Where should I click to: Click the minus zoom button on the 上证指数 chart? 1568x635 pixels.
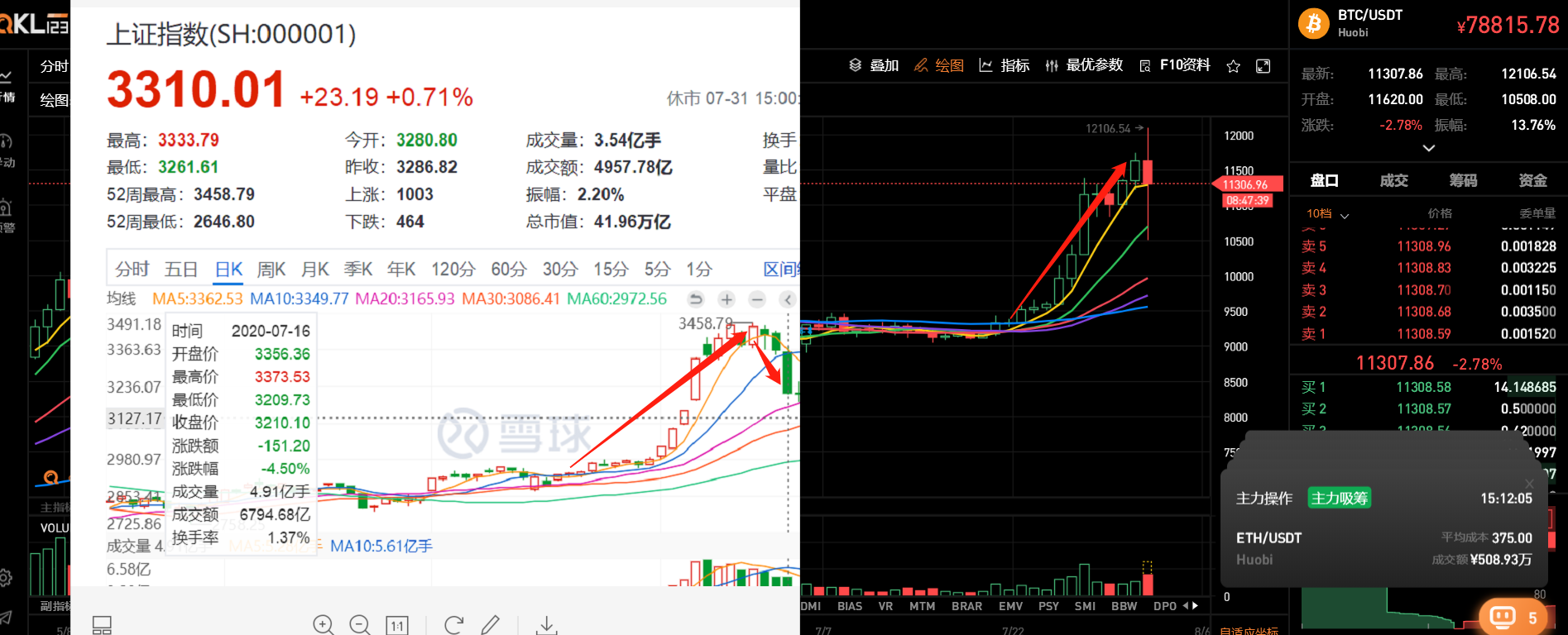pyautogui.click(x=757, y=299)
